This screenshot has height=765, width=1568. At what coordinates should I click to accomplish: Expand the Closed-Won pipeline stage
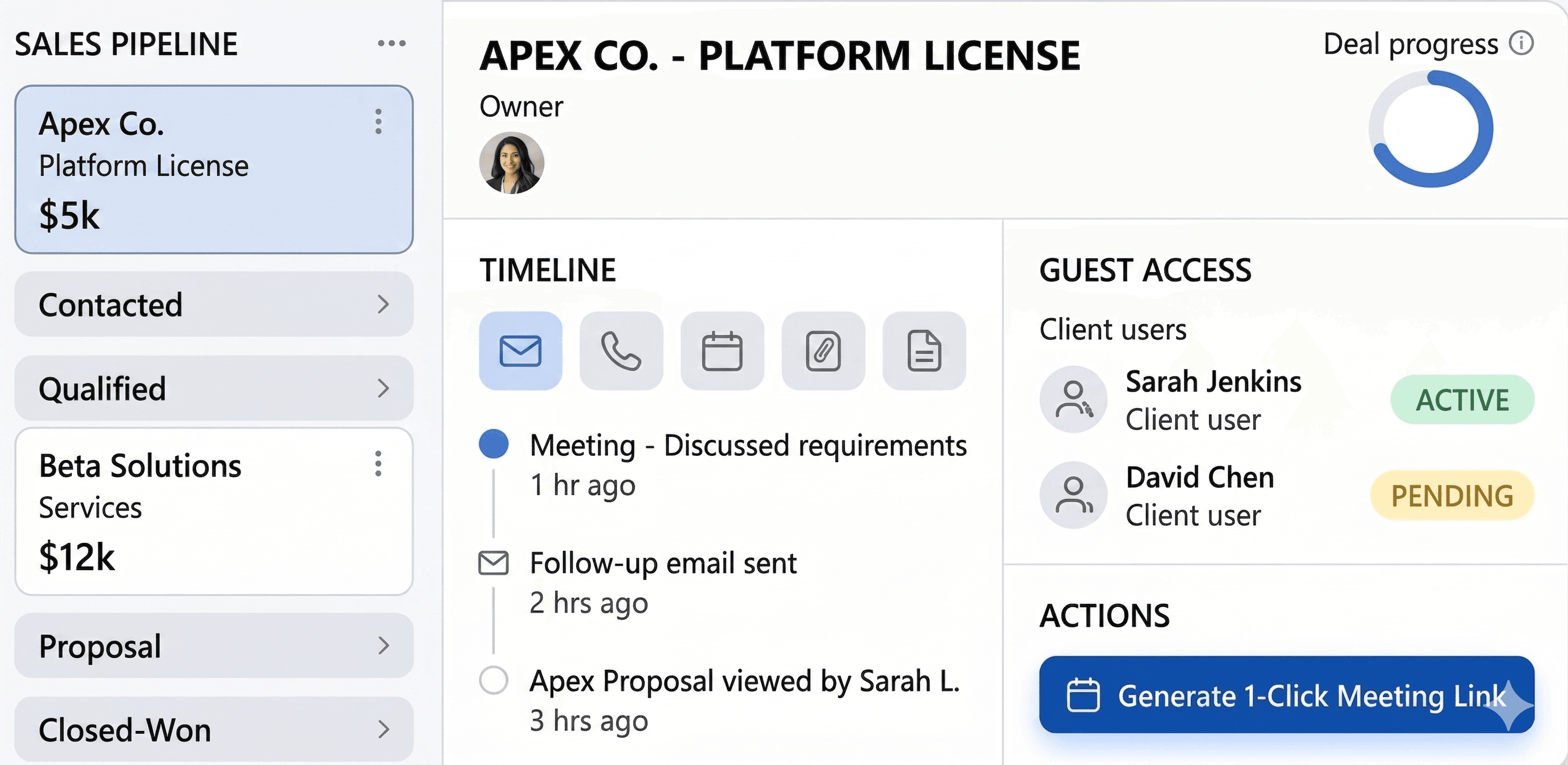(x=383, y=729)
